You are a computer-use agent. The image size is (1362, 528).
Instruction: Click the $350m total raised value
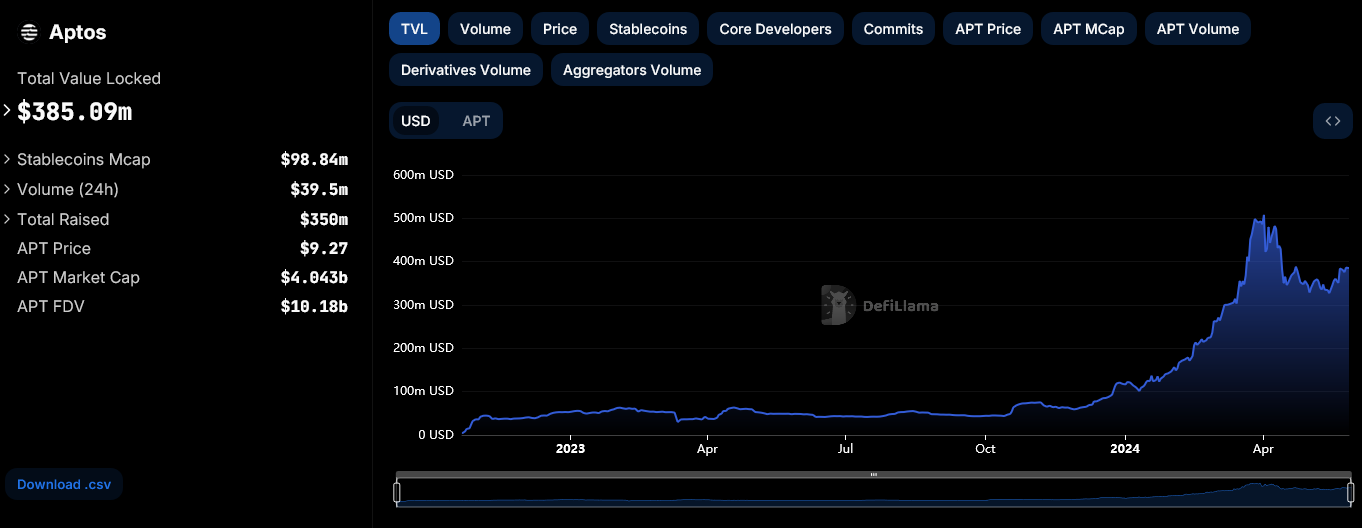[324, 219]
